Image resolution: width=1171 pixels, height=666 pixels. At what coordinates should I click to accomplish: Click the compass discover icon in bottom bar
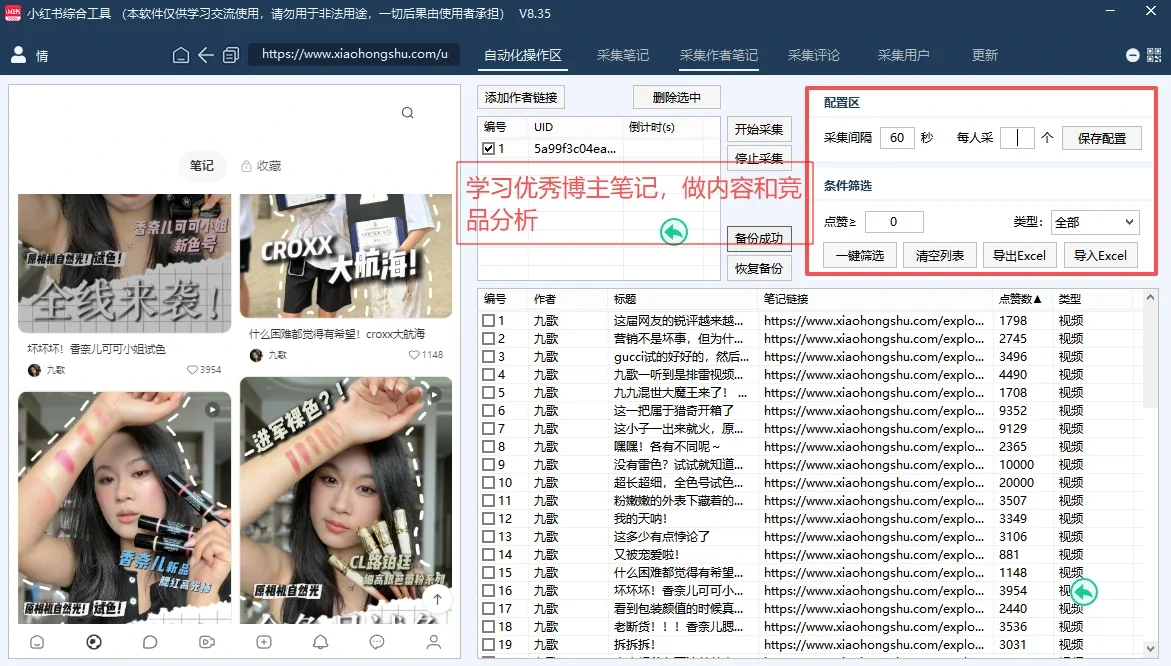93,642
